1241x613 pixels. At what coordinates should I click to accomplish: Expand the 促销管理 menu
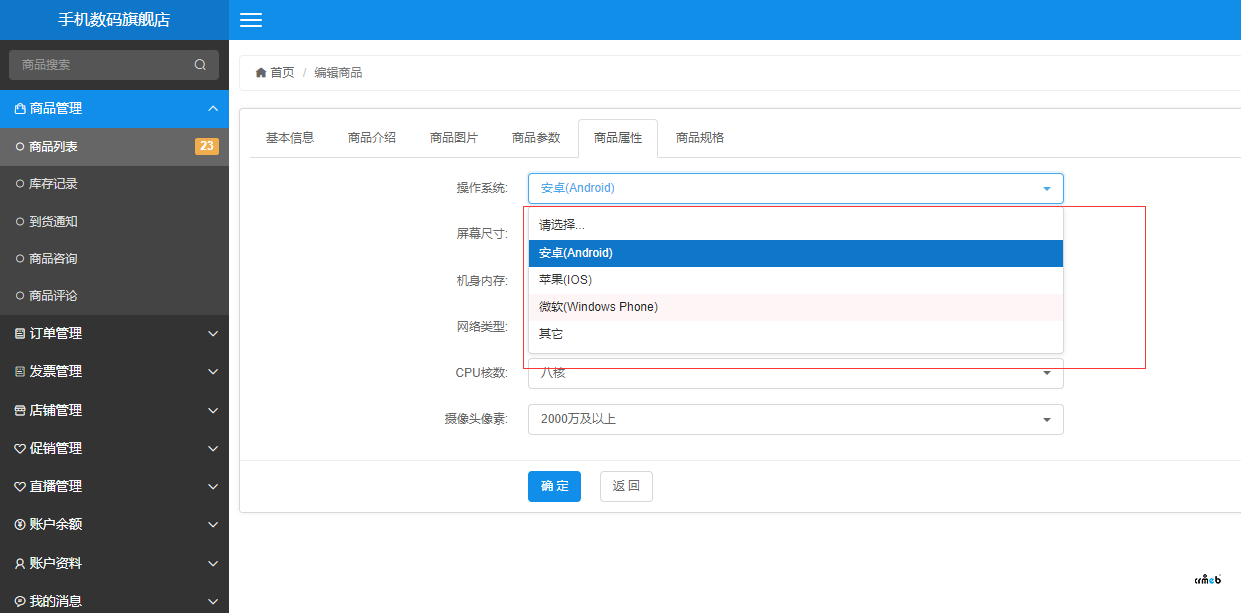[213, 449]
